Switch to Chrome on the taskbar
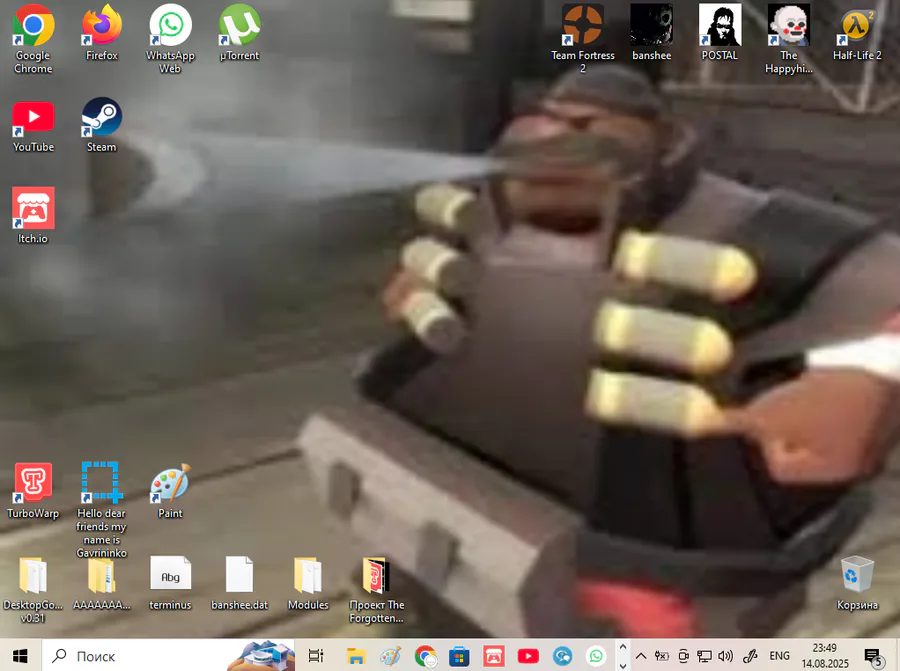 click(425, 656)
